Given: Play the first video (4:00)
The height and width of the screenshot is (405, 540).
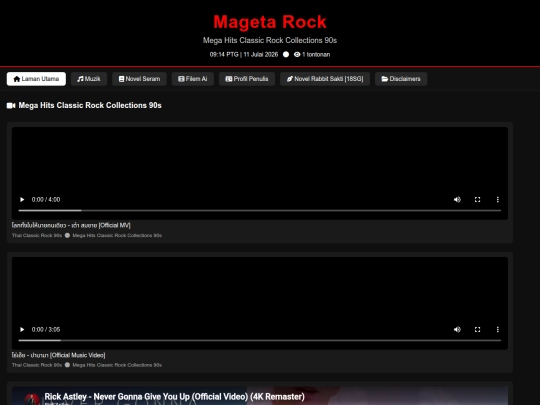Looking at the screenshot, I should pos(22,199).
